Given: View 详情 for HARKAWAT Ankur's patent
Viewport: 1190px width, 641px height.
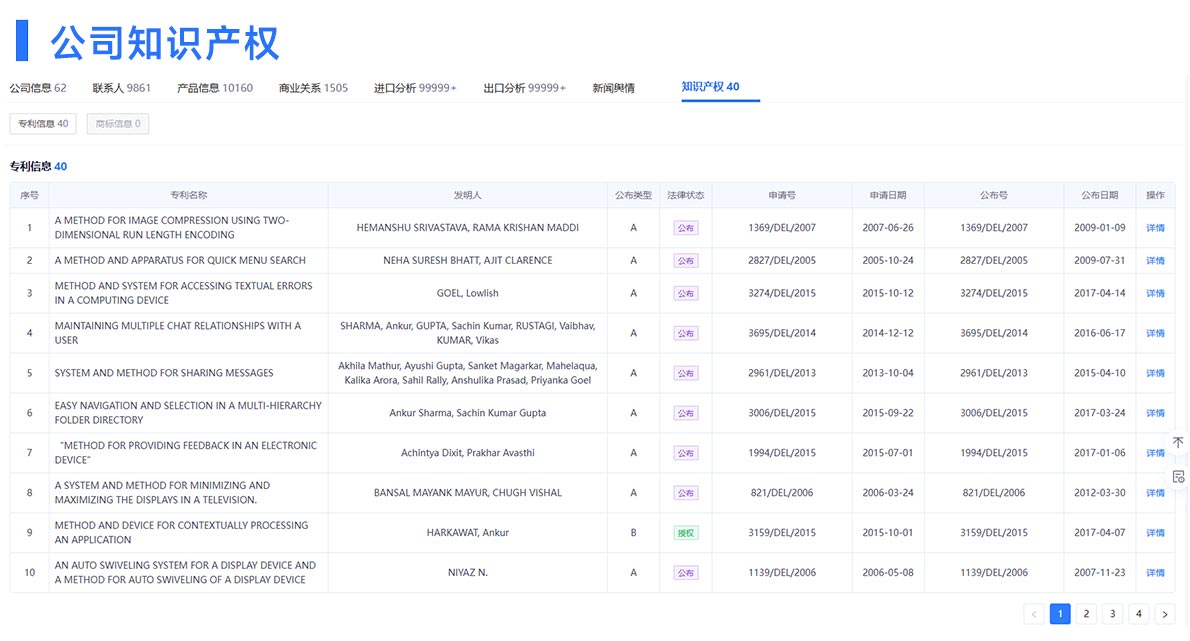Looking at the screenshot, I should click(1155, 533).
